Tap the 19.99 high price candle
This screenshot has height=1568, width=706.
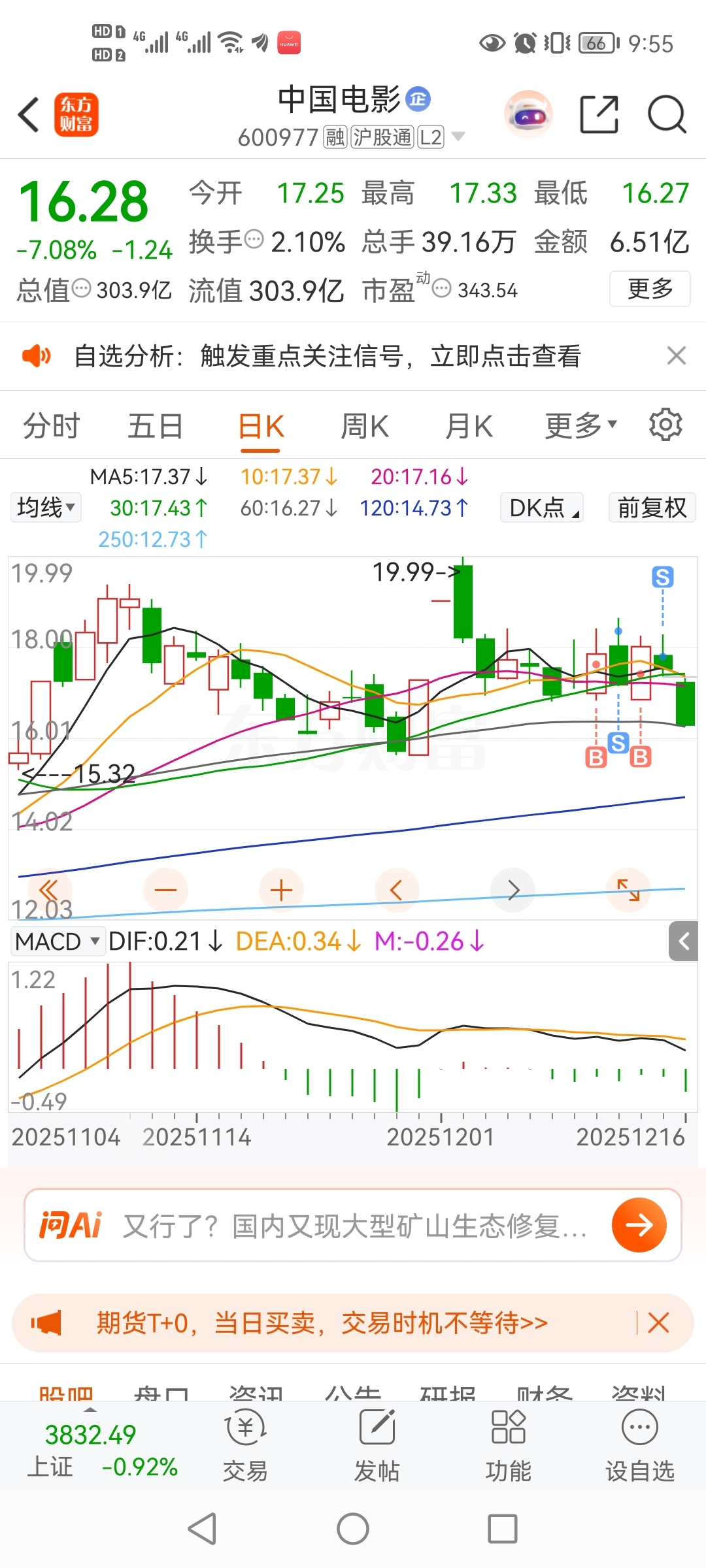463,600
